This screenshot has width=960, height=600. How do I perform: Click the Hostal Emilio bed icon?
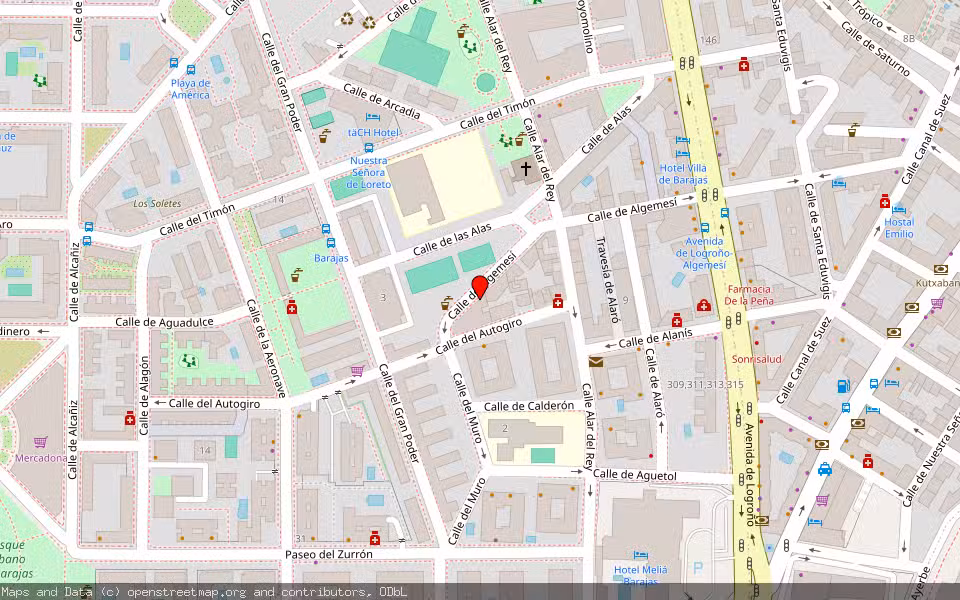(x=898, y=209)
